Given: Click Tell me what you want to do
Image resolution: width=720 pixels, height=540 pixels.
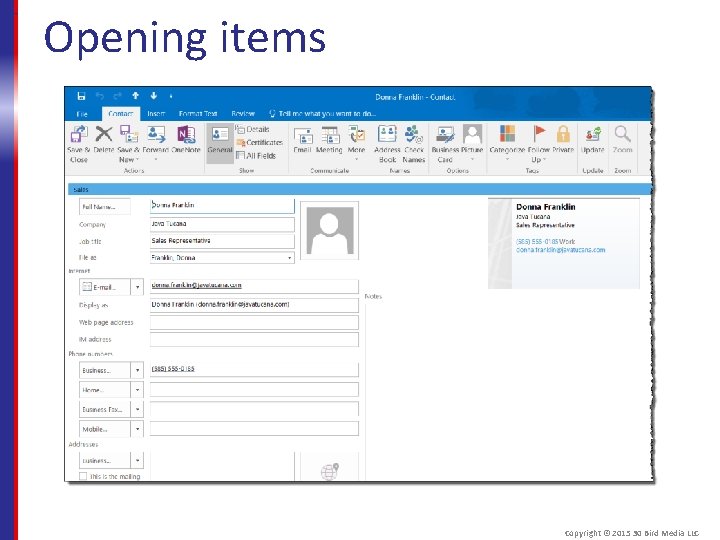Looking at the screenshot, I should (x=323, y=113).
